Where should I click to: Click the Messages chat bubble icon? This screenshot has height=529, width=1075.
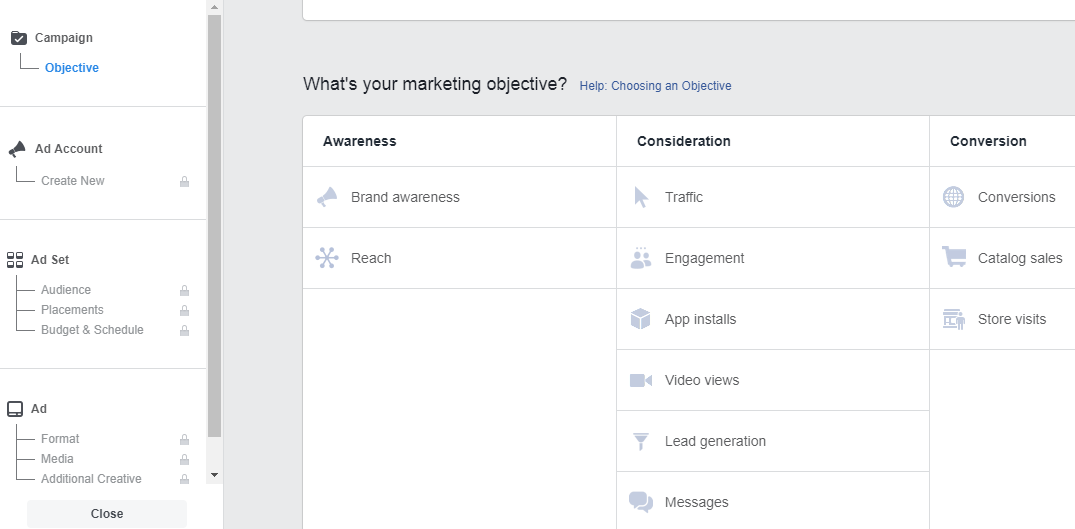(641, 502)
